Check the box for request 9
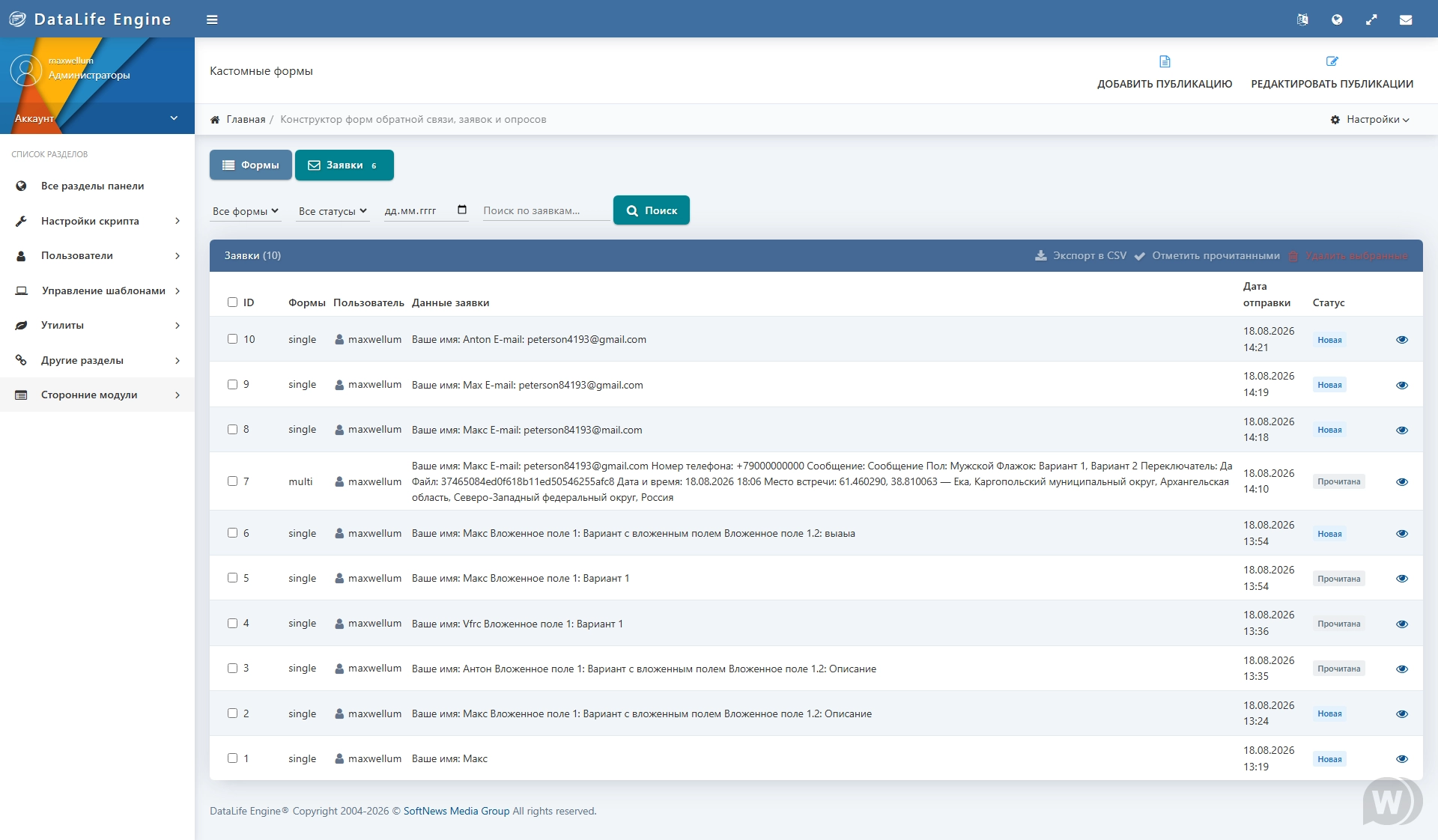Image resolution: width=1438 pixels, height=840 pixels. click(x=232, y=384)
